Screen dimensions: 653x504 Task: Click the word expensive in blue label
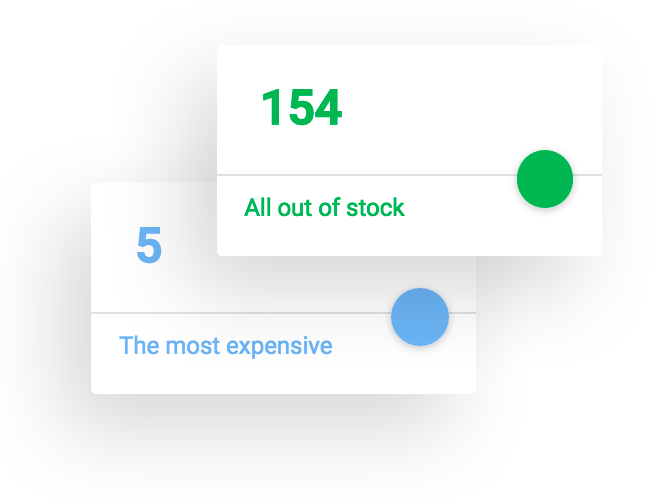pos(279,347)
